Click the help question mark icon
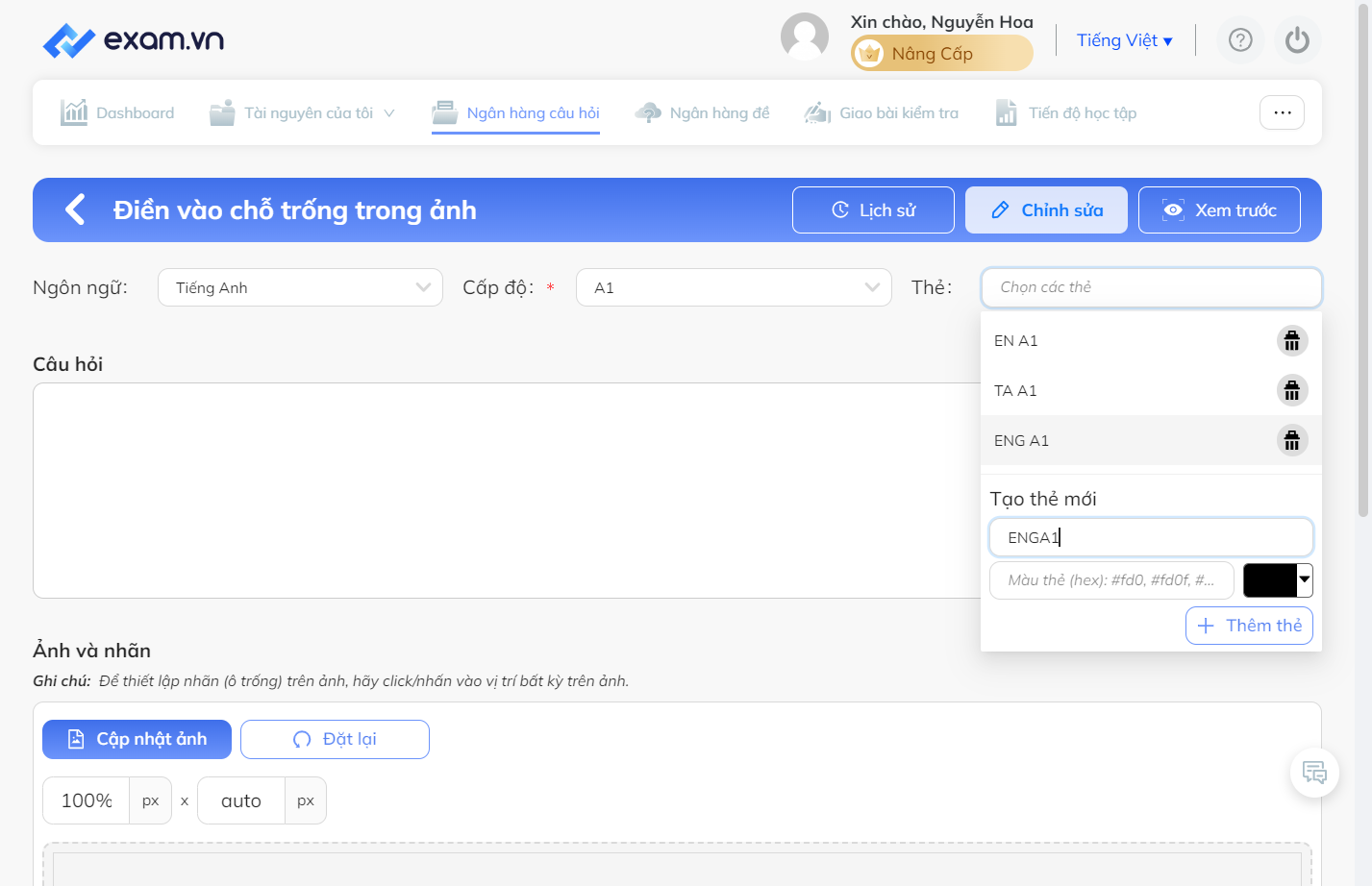 coord(1240,40)
